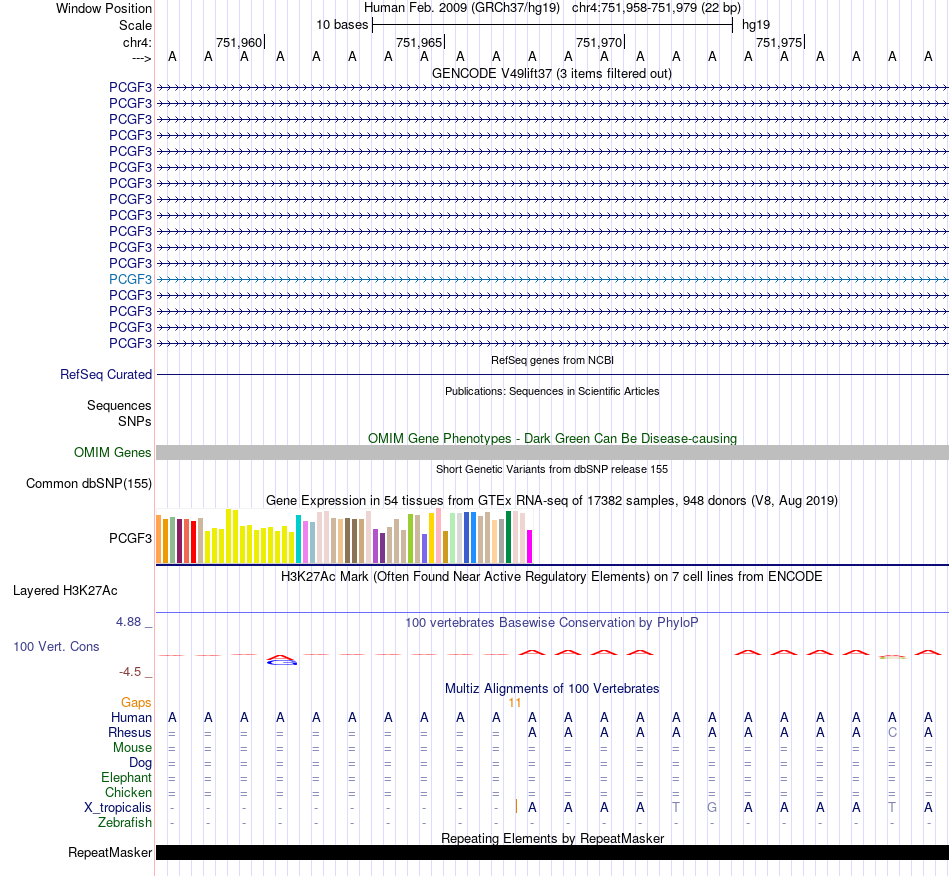Click the 10 bases scale bar
950x876 pixels.
coord(553,25)
